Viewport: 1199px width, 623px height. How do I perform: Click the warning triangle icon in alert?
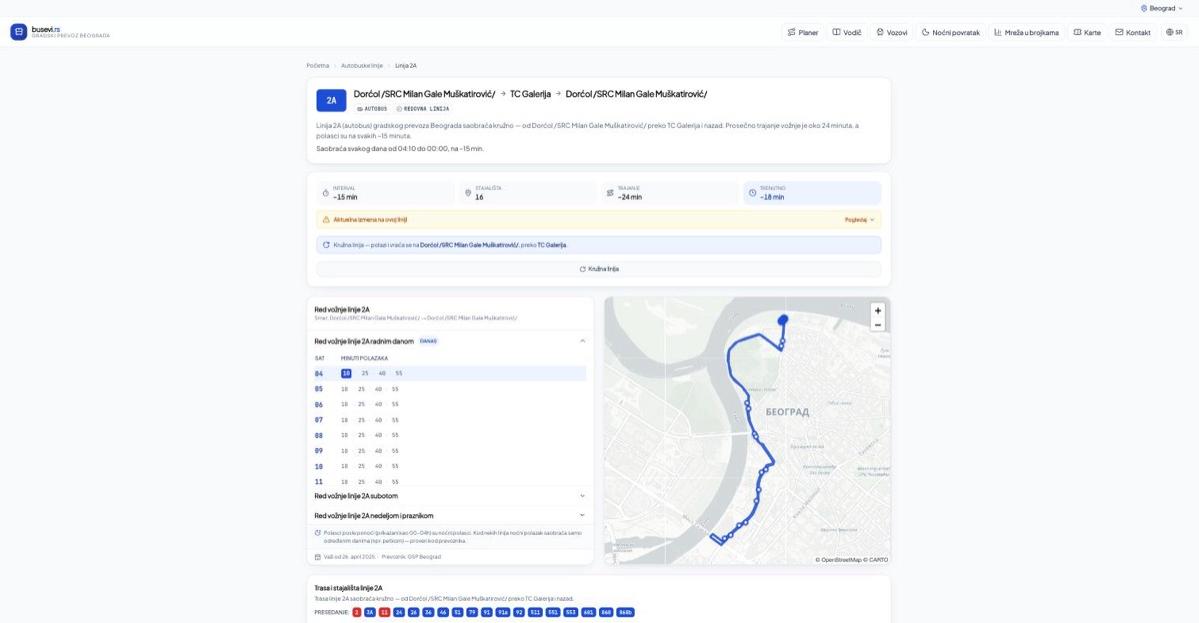(326, 219)
